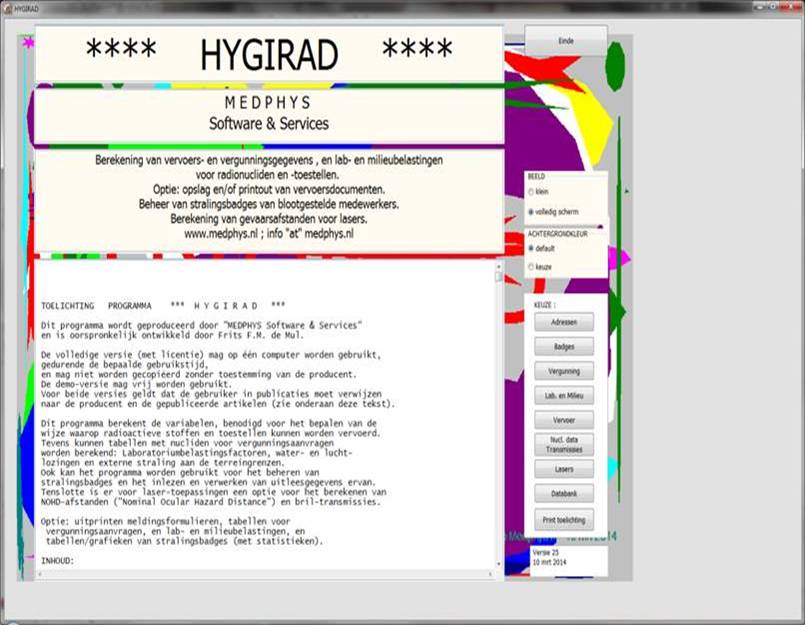Open the Adressen module
Viewport: 805px width, 625px height.
click(564, 322)
